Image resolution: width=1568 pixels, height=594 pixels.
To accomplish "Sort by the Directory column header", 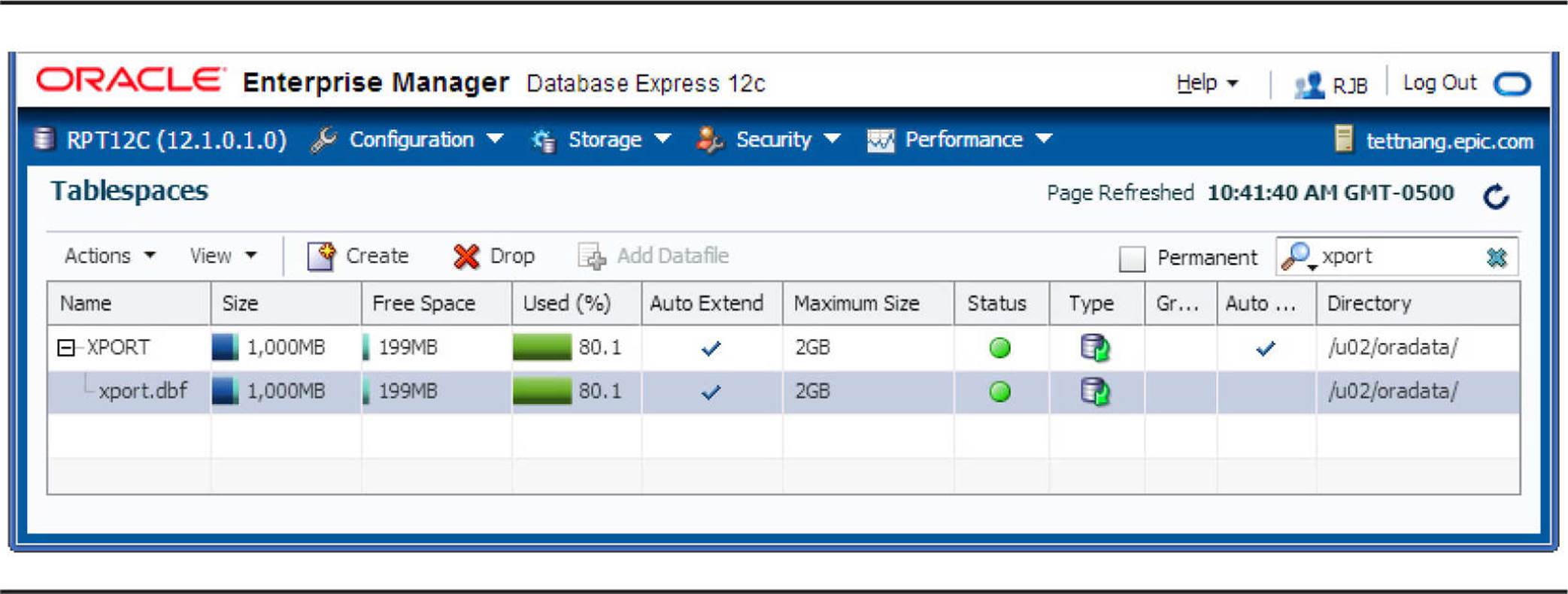I will click(1418, 303).
